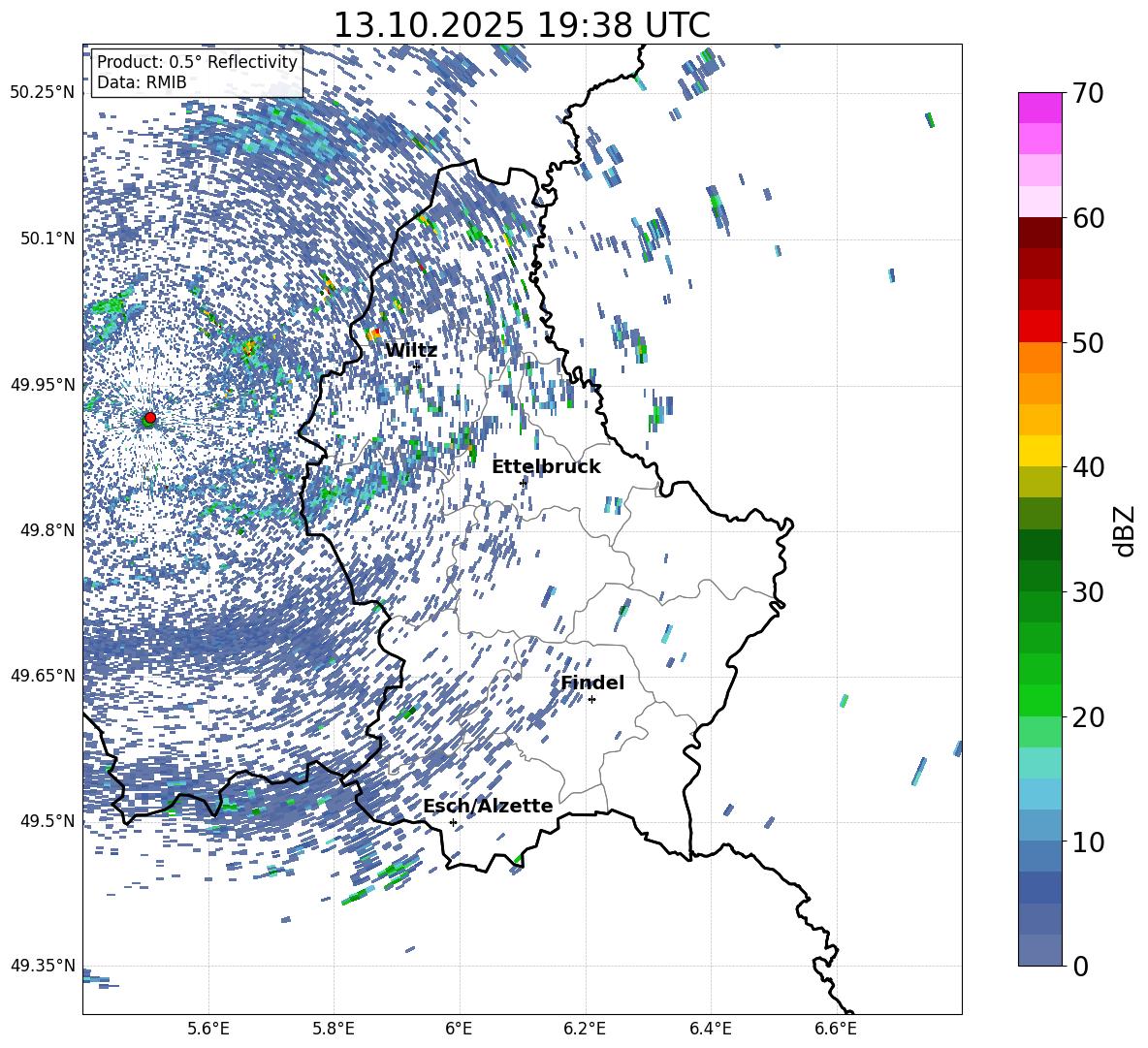Screen dimensions: 1148x1048
Task: Click the dark green colorbar segment near 30
Action: click(1039, 575)
